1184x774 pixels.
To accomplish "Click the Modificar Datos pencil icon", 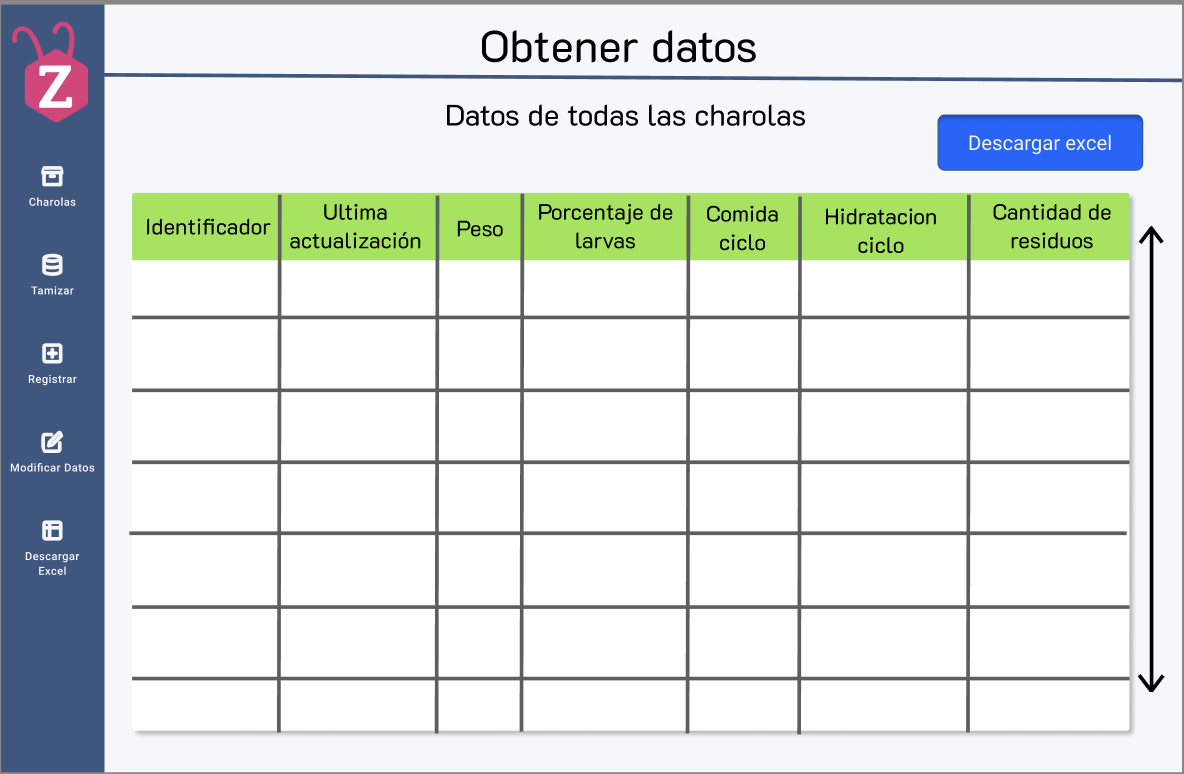I will coord(52,442).
